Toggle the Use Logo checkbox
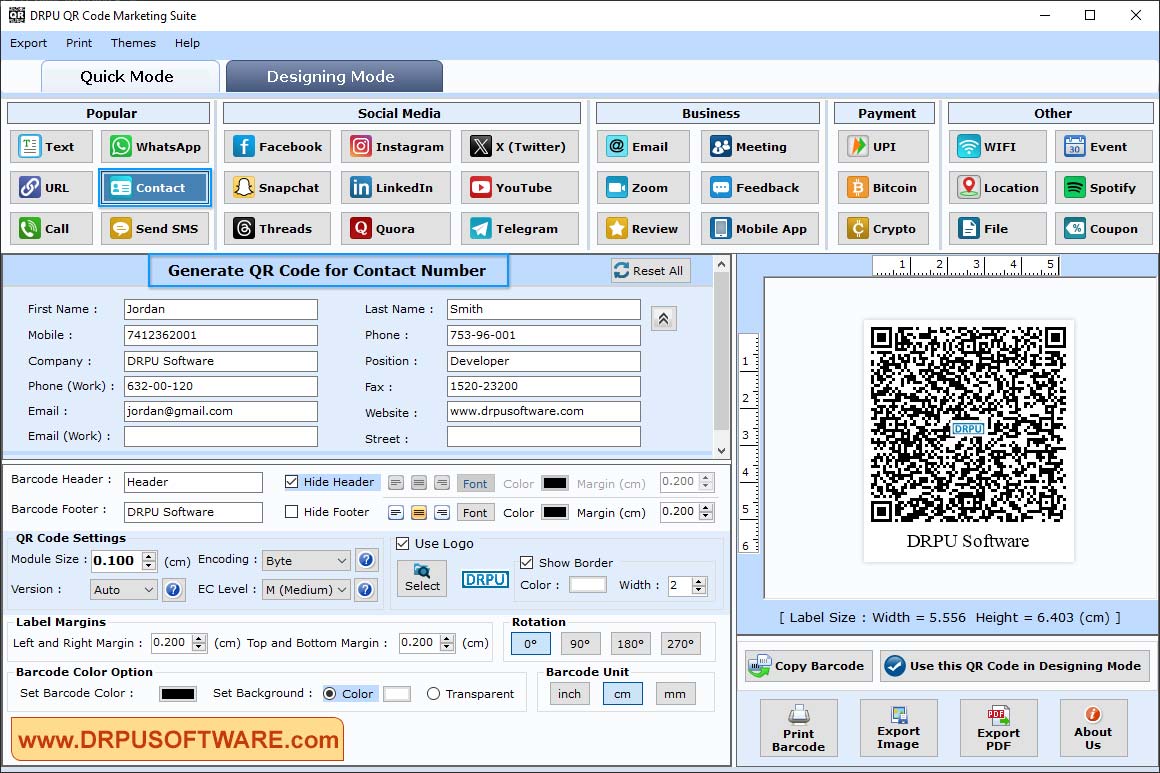The image size is (1160, 773). coord(402,544)
